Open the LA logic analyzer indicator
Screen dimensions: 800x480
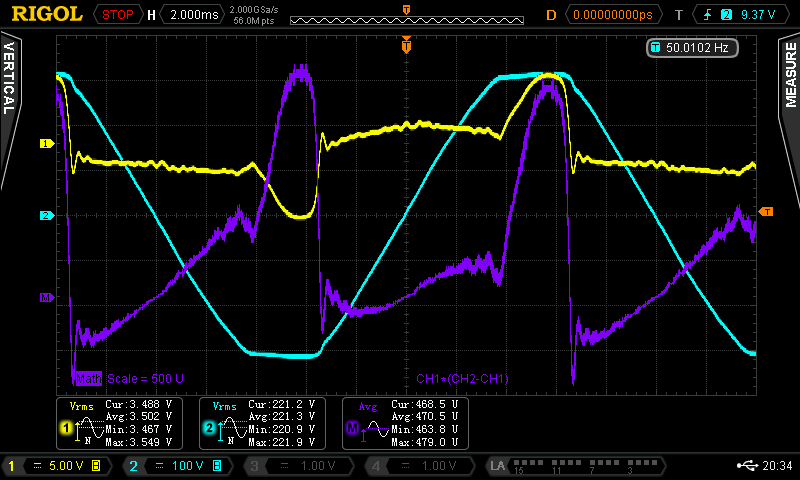576,466
